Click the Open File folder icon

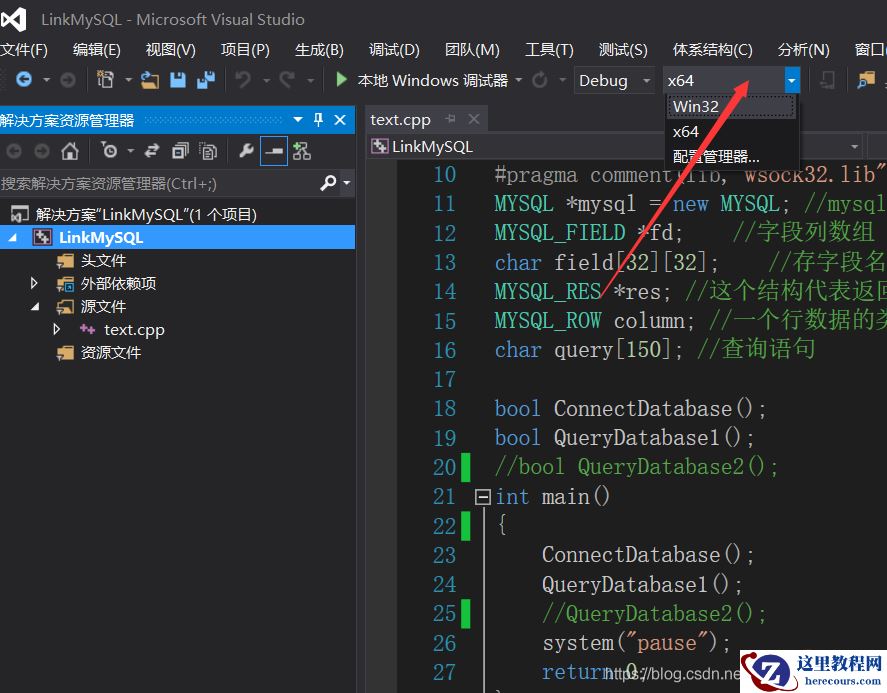click(x=150, y=80)
